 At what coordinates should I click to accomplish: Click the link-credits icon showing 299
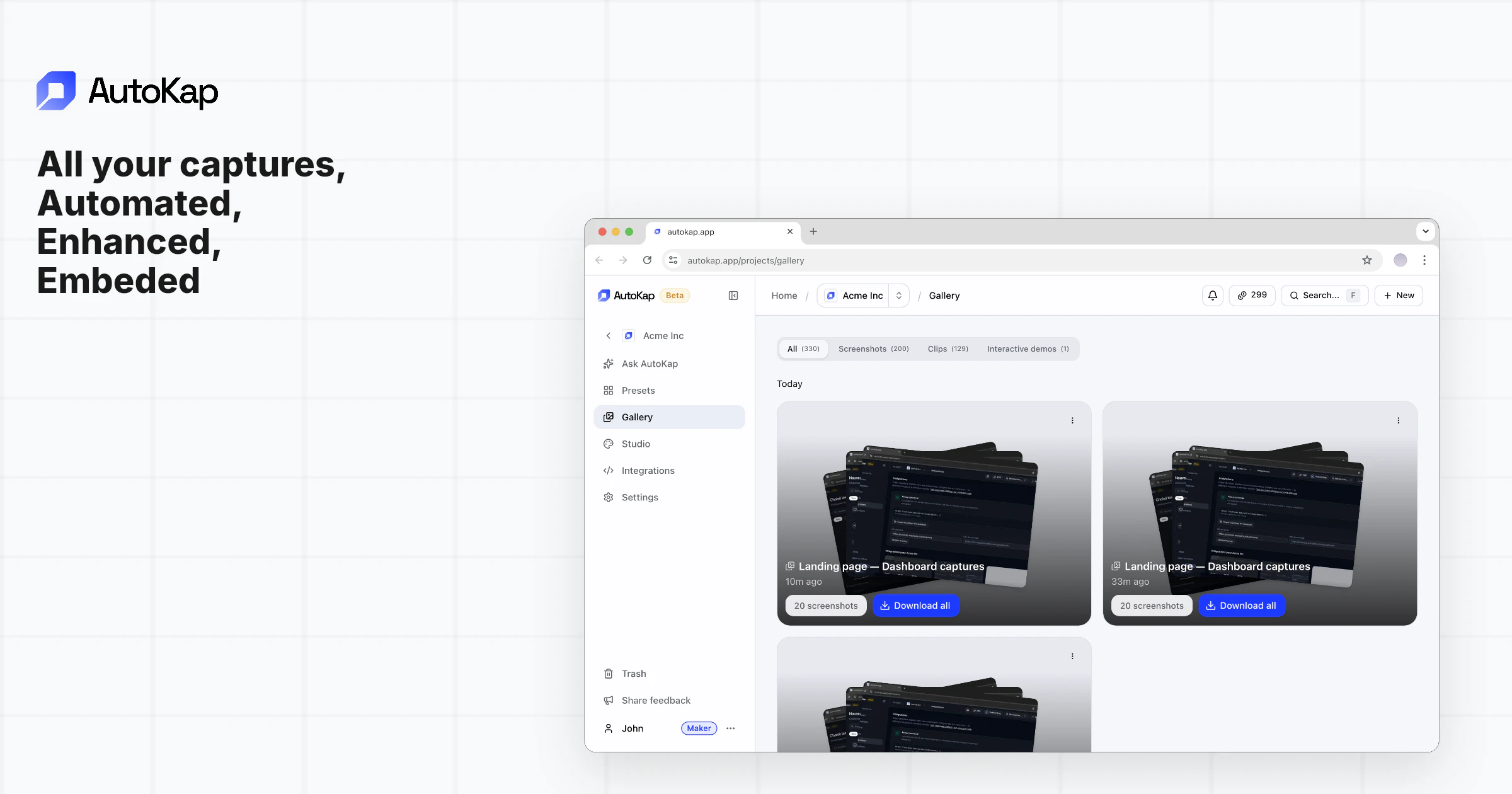(x=1251, y=295)
